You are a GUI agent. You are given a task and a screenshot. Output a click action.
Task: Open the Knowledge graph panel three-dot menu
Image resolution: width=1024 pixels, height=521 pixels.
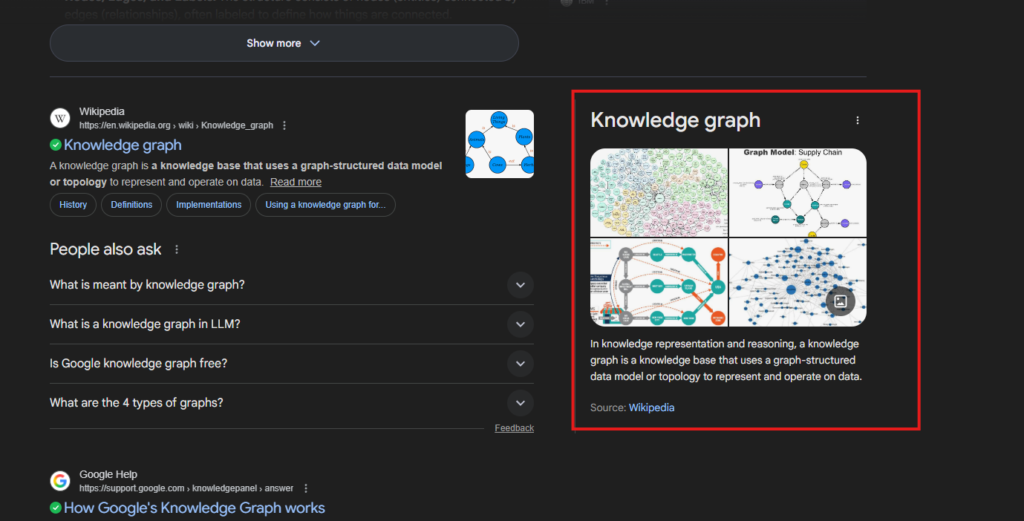tap(857, 120)
